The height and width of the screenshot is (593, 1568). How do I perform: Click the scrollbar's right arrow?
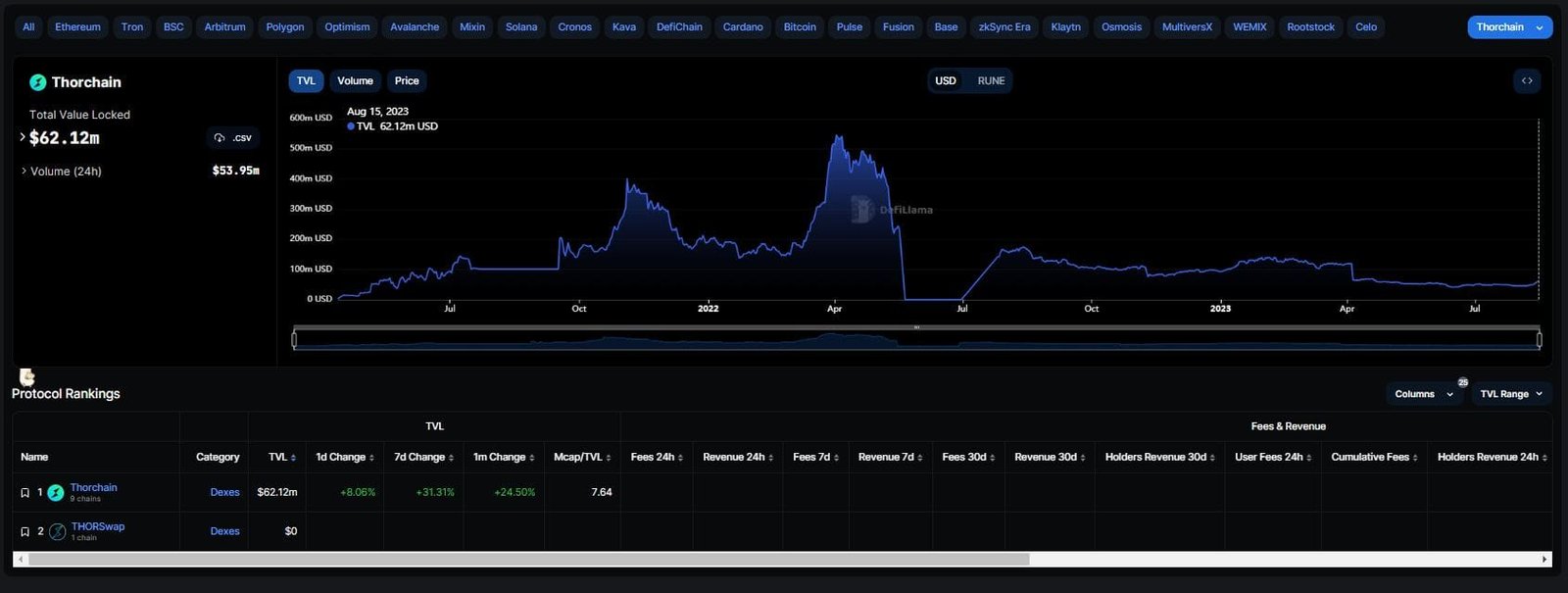(x=1544, y=560)
